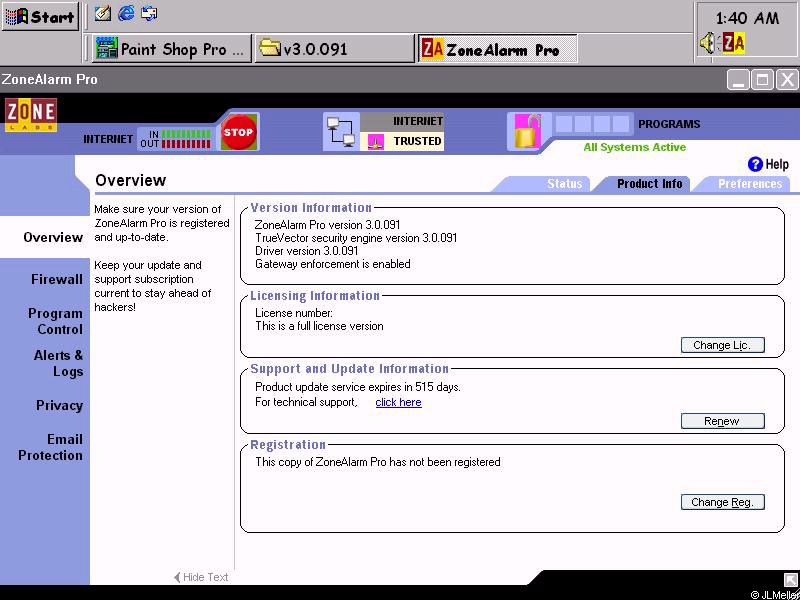
Task: Switch to the Status tab
Action: pos(564,184)
